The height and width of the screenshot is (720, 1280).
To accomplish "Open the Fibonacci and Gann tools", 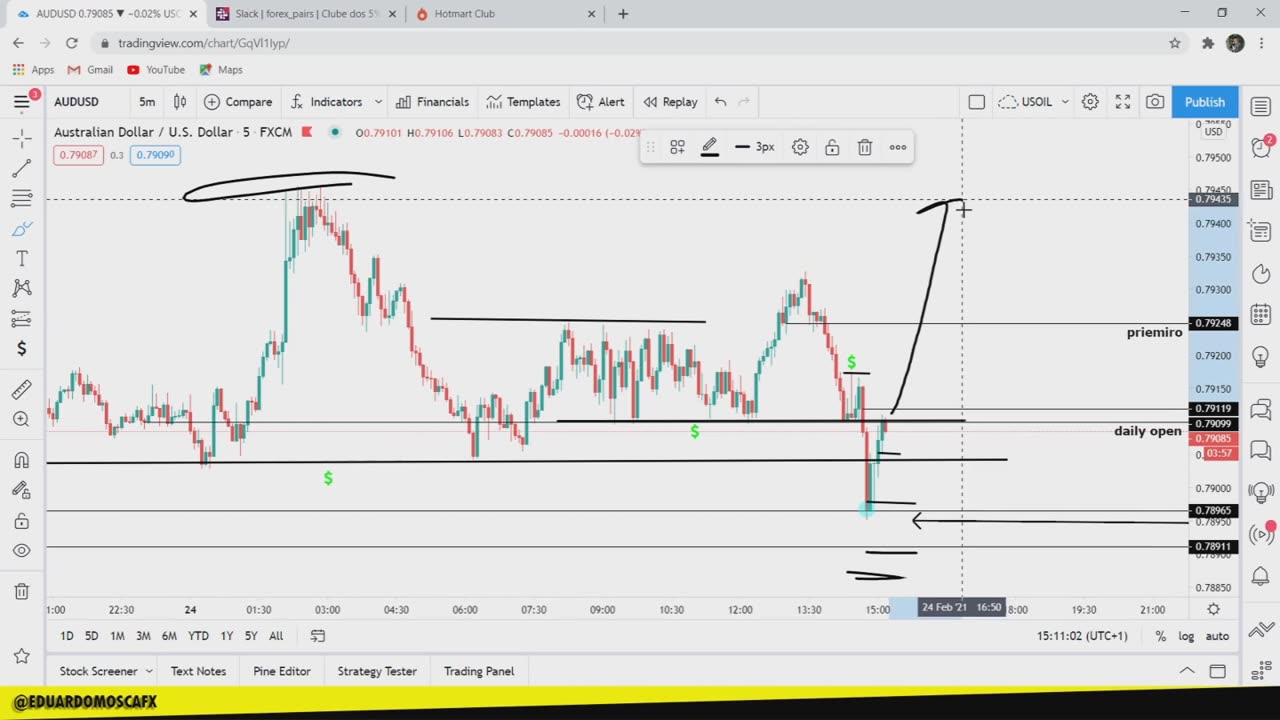I will click(x=21, y=198).
